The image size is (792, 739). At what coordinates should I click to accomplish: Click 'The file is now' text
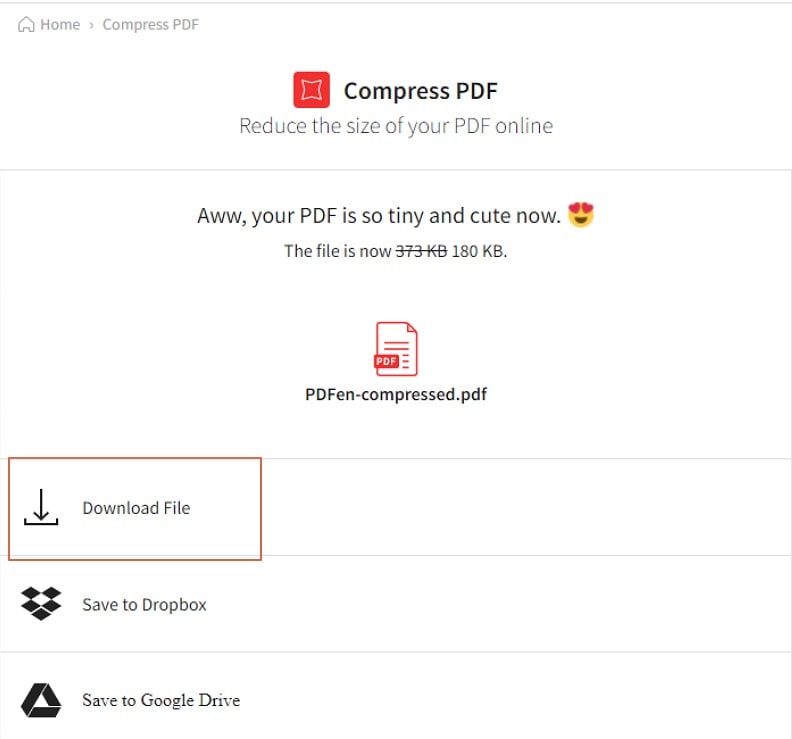338,251
